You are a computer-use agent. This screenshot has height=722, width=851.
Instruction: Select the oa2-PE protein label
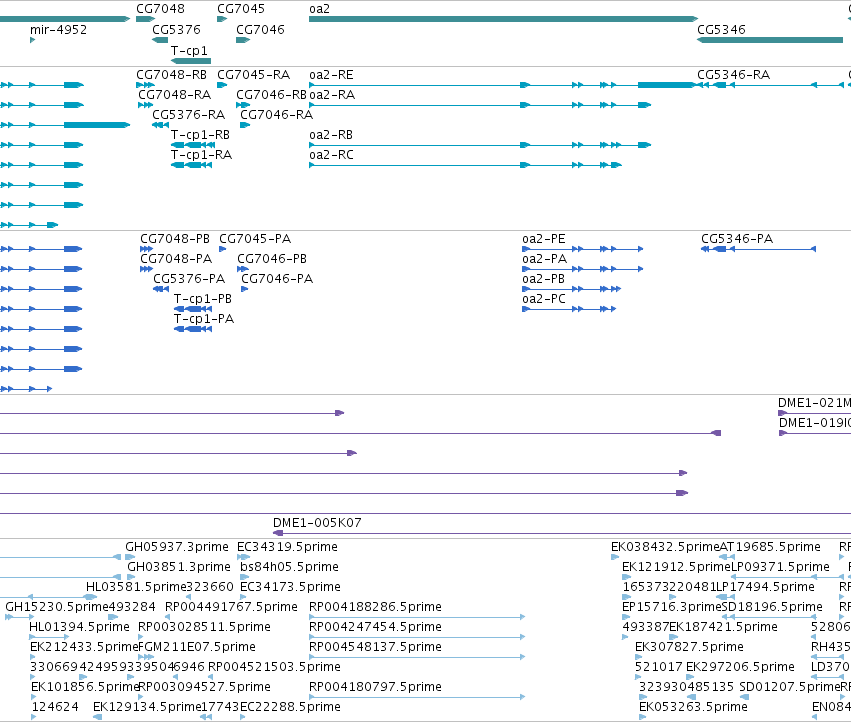[x=544, y=239]
